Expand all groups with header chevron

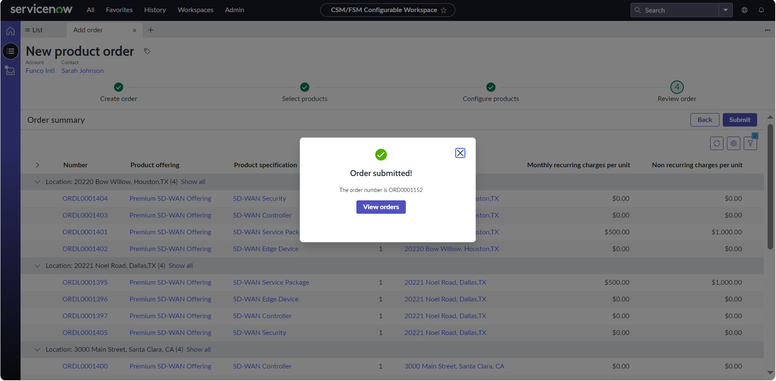point(37,165)
